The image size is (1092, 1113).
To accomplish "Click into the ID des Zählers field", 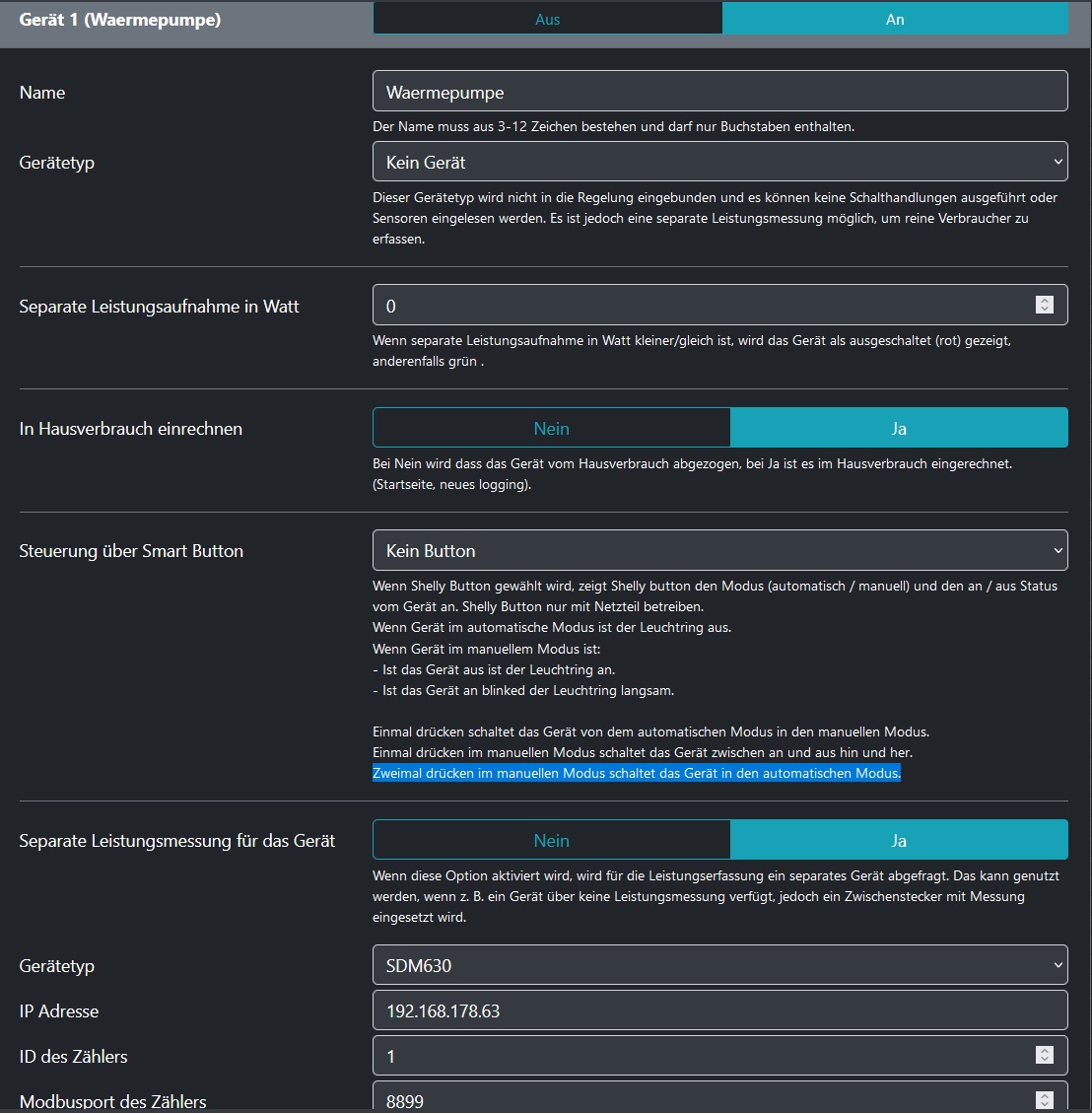I will 700,1056.
